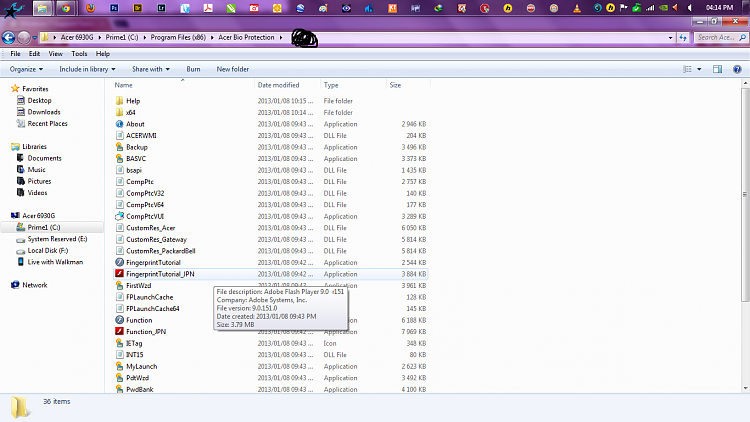Open Firefox from the taskbar
The width and height of the screenshot is (750, 422).
click(x=90, y=8)
